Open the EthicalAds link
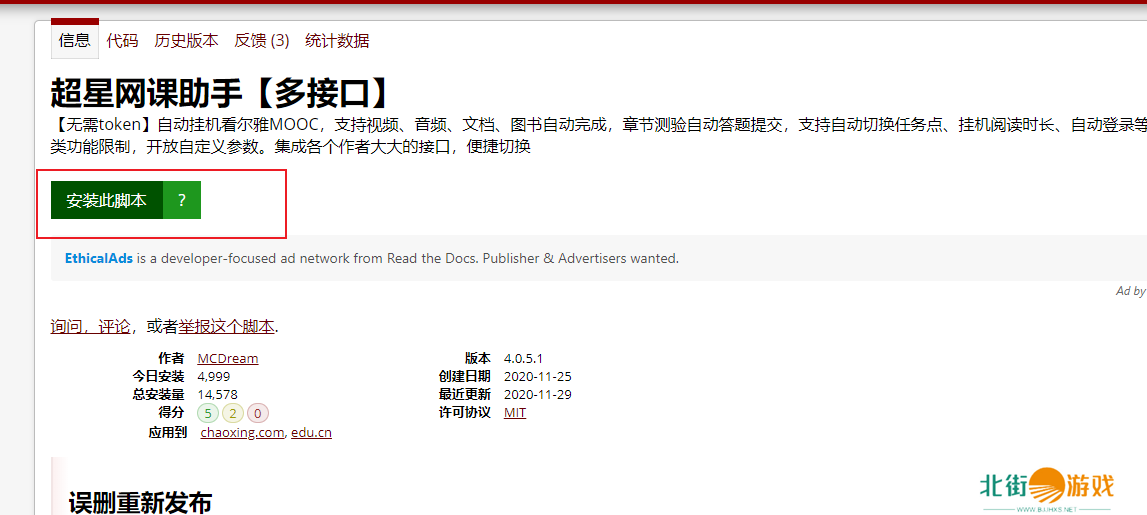Image resolution: width=1147 pixels, height=515 pixels. [99, 258]
